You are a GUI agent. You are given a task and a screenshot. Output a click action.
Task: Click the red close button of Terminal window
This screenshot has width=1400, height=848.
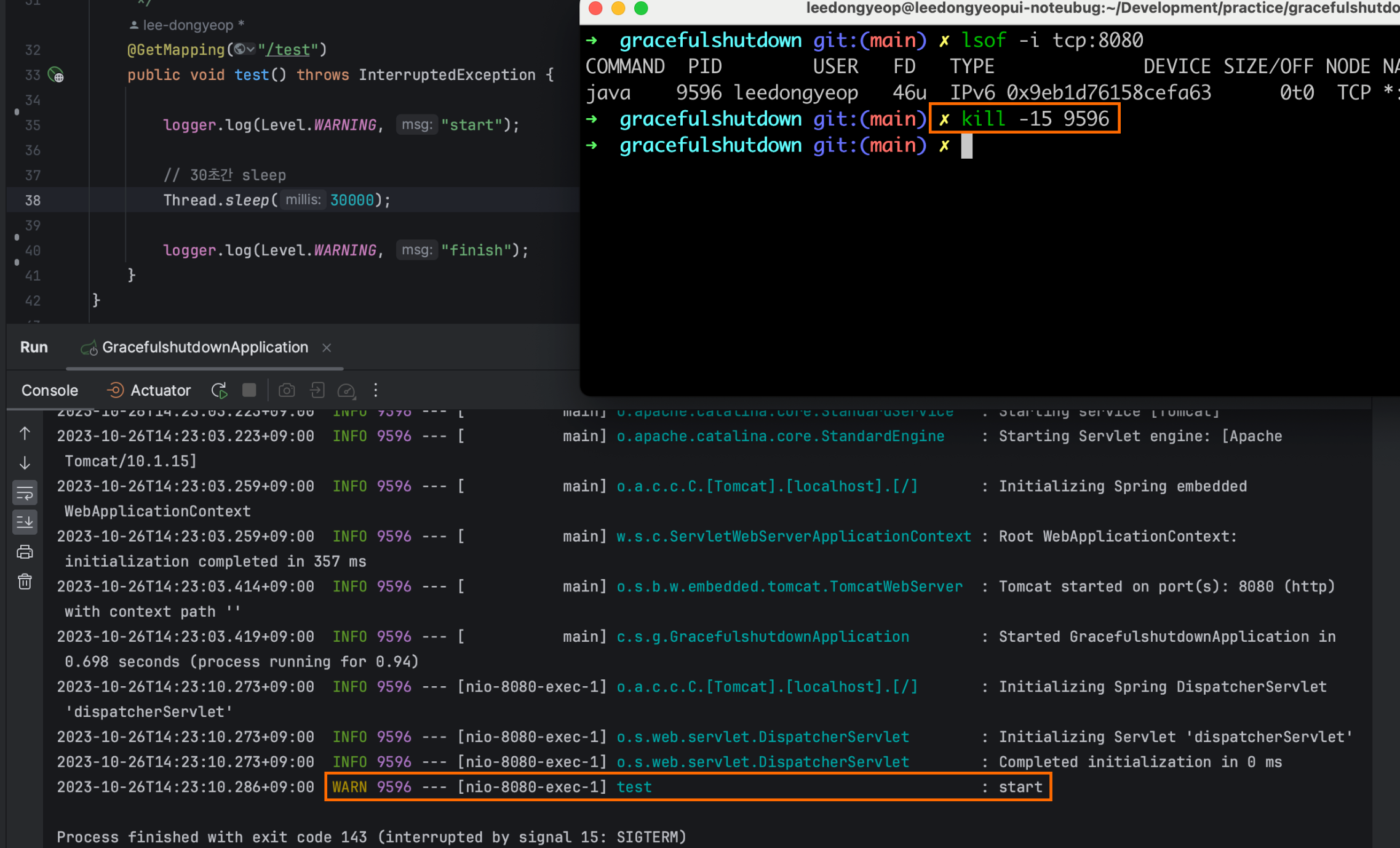[x=595, y=8]
